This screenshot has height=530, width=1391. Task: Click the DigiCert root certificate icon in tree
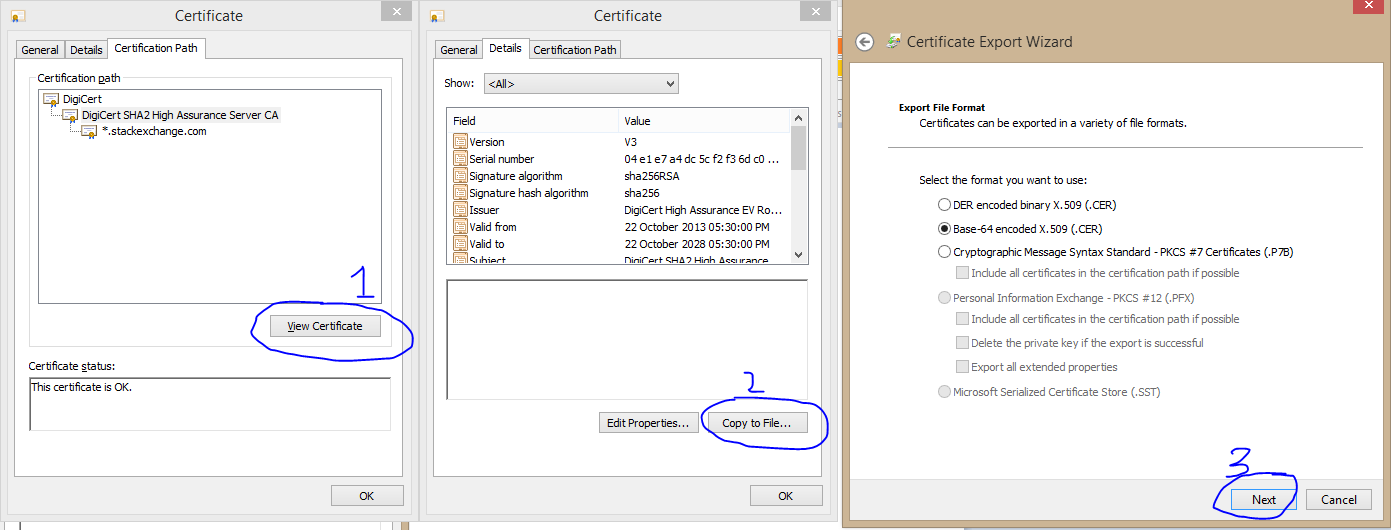[52, 99]
